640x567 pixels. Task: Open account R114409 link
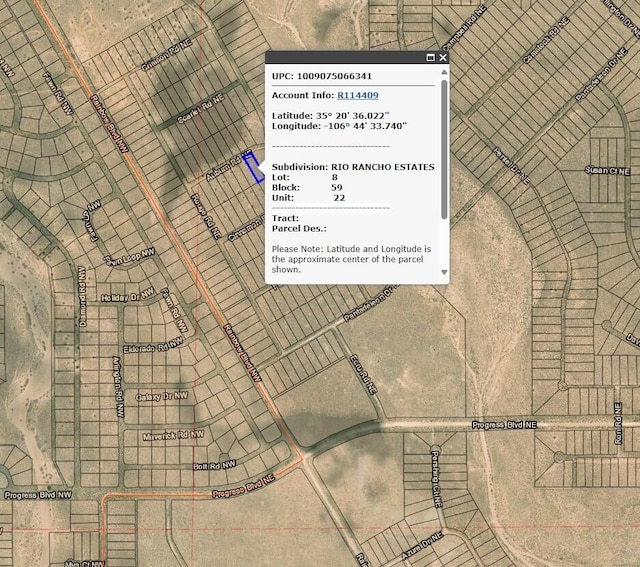tap(358, 95)
